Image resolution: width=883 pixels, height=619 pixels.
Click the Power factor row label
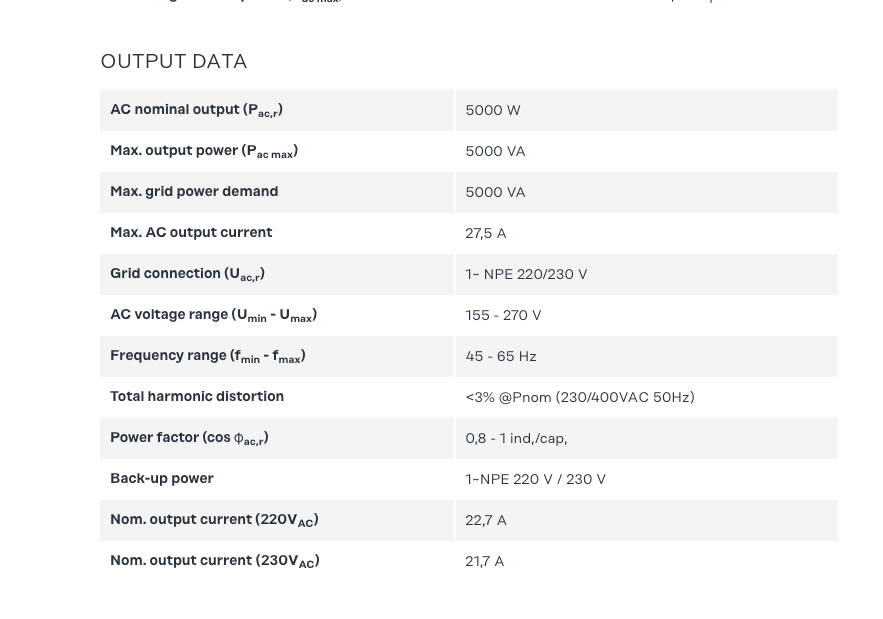(x=189, y=438)
